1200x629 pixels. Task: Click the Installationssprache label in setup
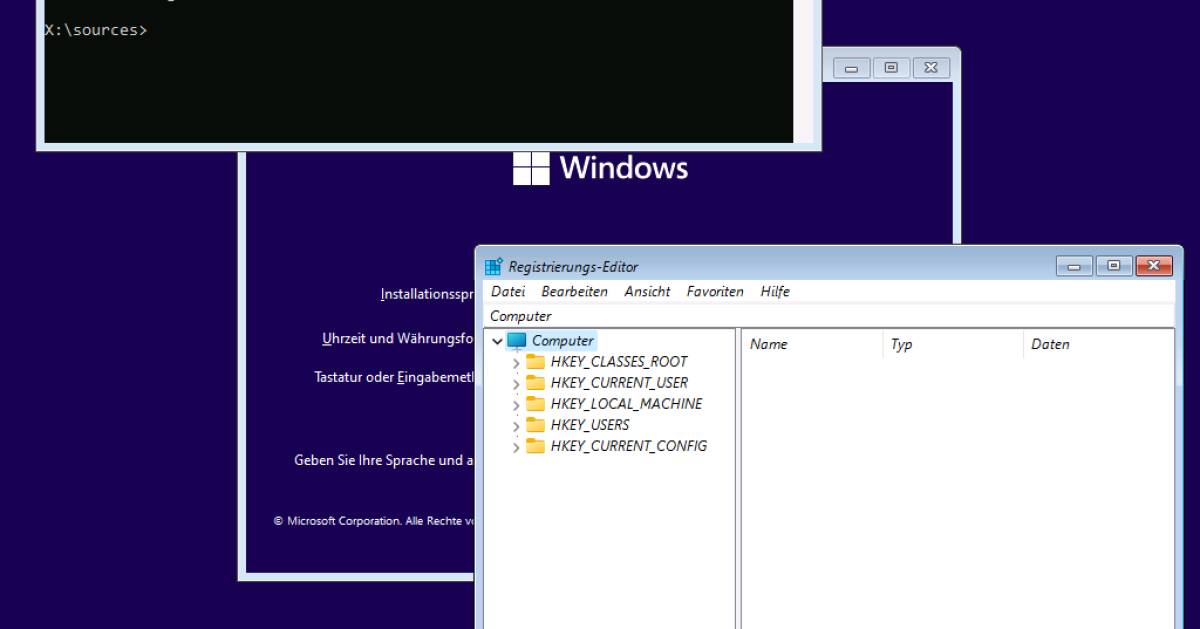pos(427,294)
